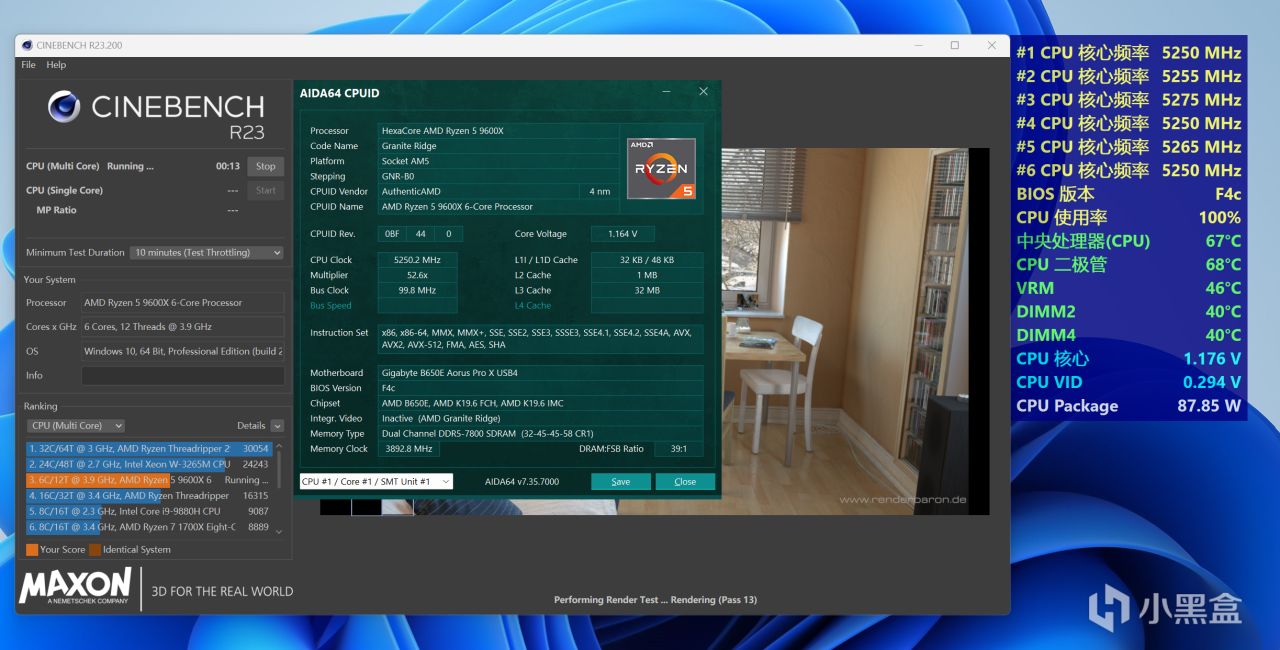
Task: Click the AMD Ryzen 5 badge image
Action: (662, 169)
